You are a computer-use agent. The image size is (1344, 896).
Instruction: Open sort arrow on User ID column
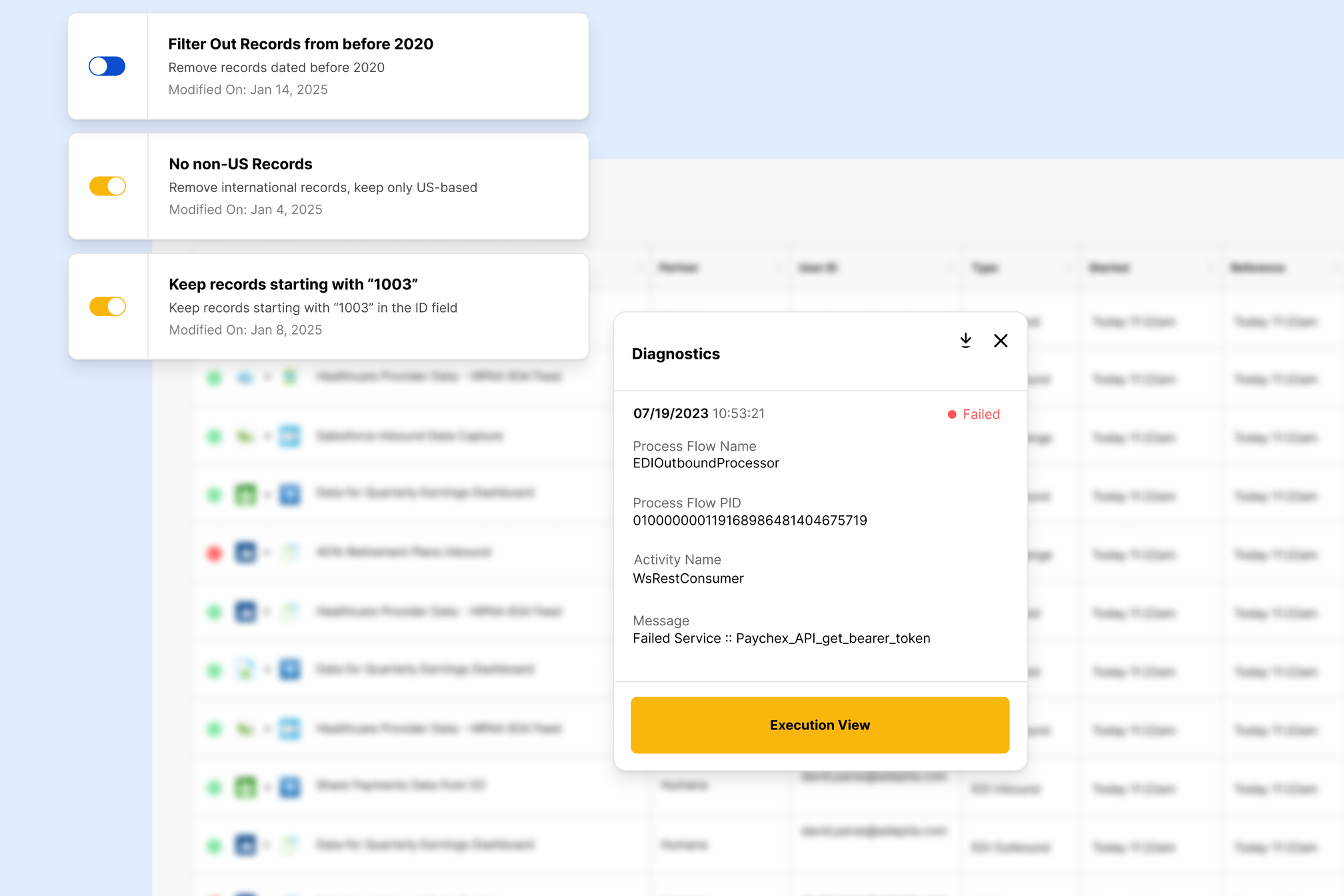click(949, 268)
